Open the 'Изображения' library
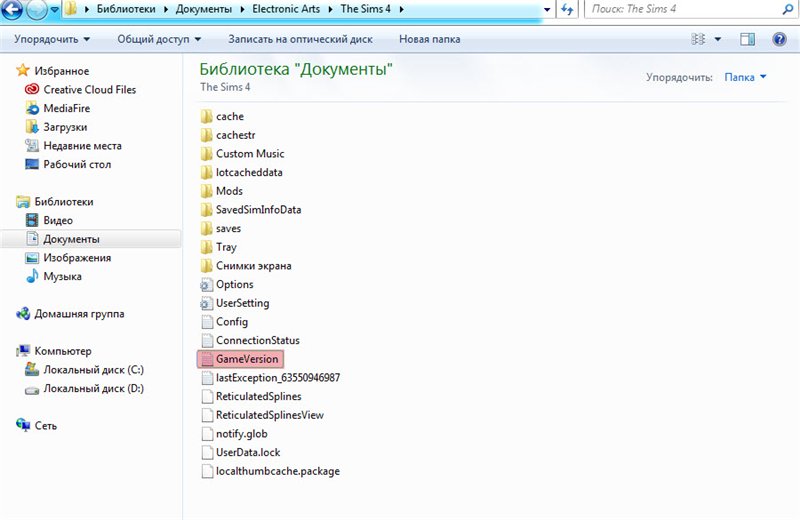 point(77,258)
